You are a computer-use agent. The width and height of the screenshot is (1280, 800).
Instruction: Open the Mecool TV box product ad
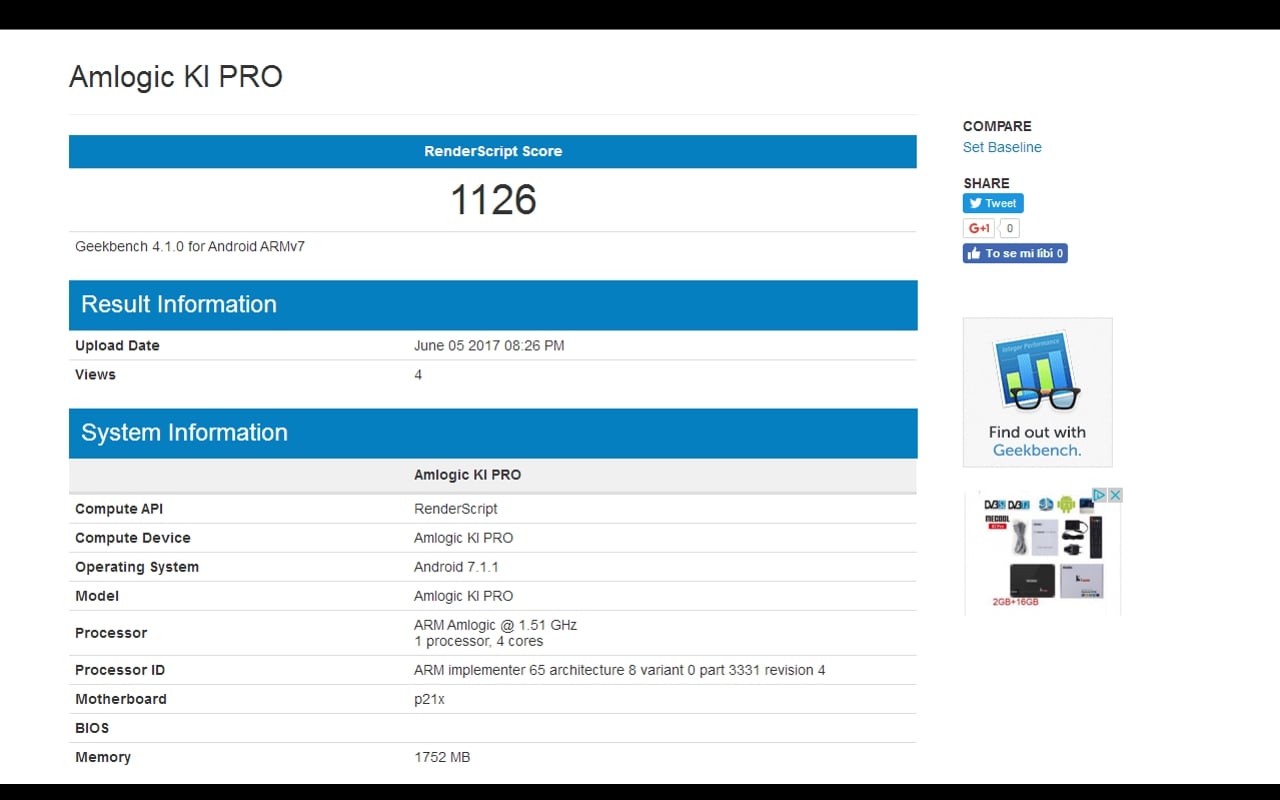tap(1040, 555)
